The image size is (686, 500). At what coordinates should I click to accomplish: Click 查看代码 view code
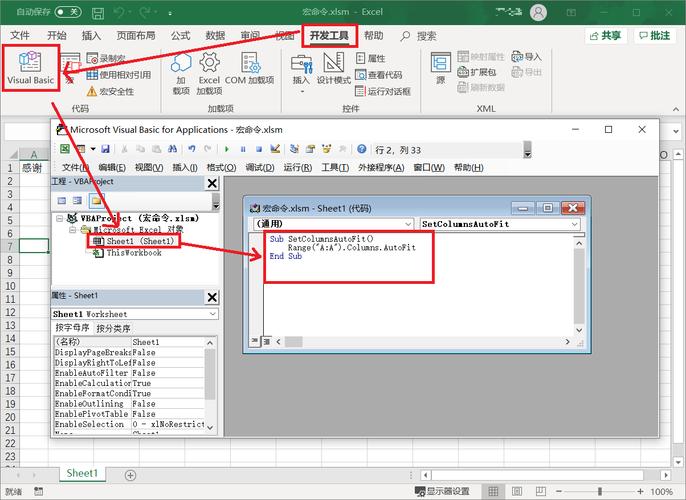point(379,75)
